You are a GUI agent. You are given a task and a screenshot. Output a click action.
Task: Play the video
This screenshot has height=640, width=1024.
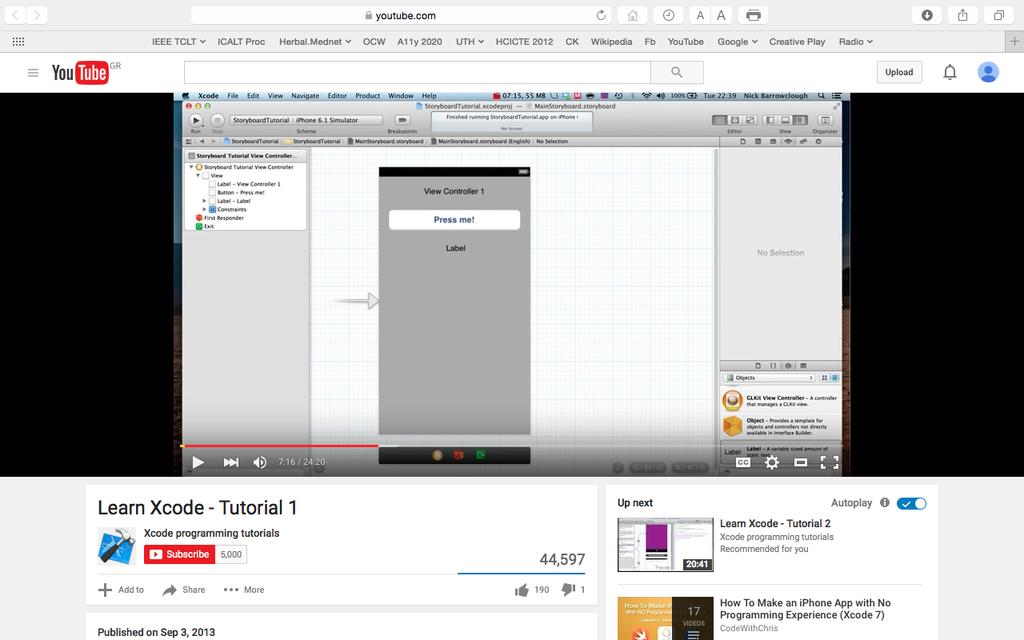(x=198, y=462)
